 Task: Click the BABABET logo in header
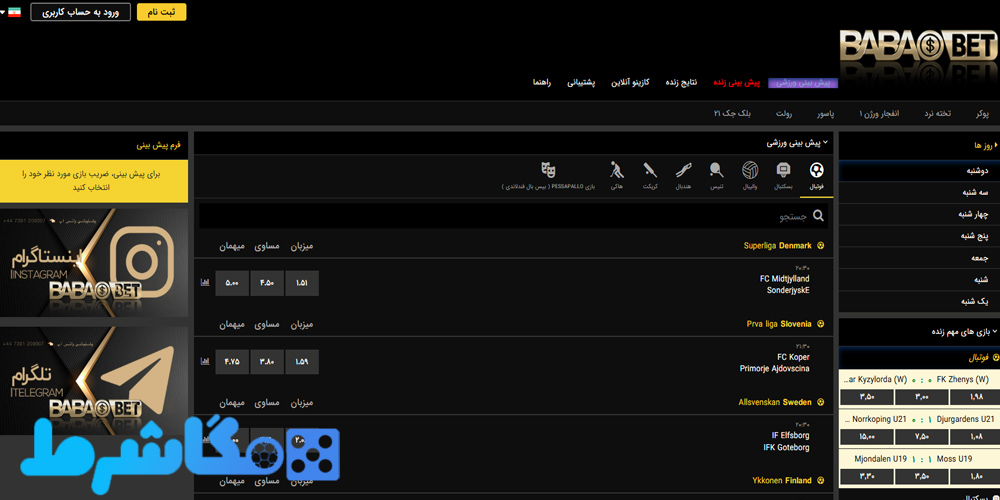pos(918,48)
